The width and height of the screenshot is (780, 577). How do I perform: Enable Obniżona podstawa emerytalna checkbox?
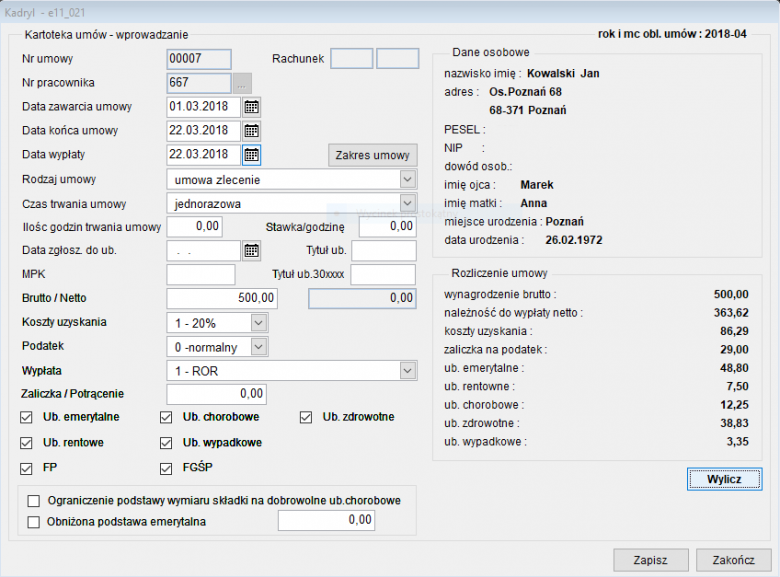(34, 522)
